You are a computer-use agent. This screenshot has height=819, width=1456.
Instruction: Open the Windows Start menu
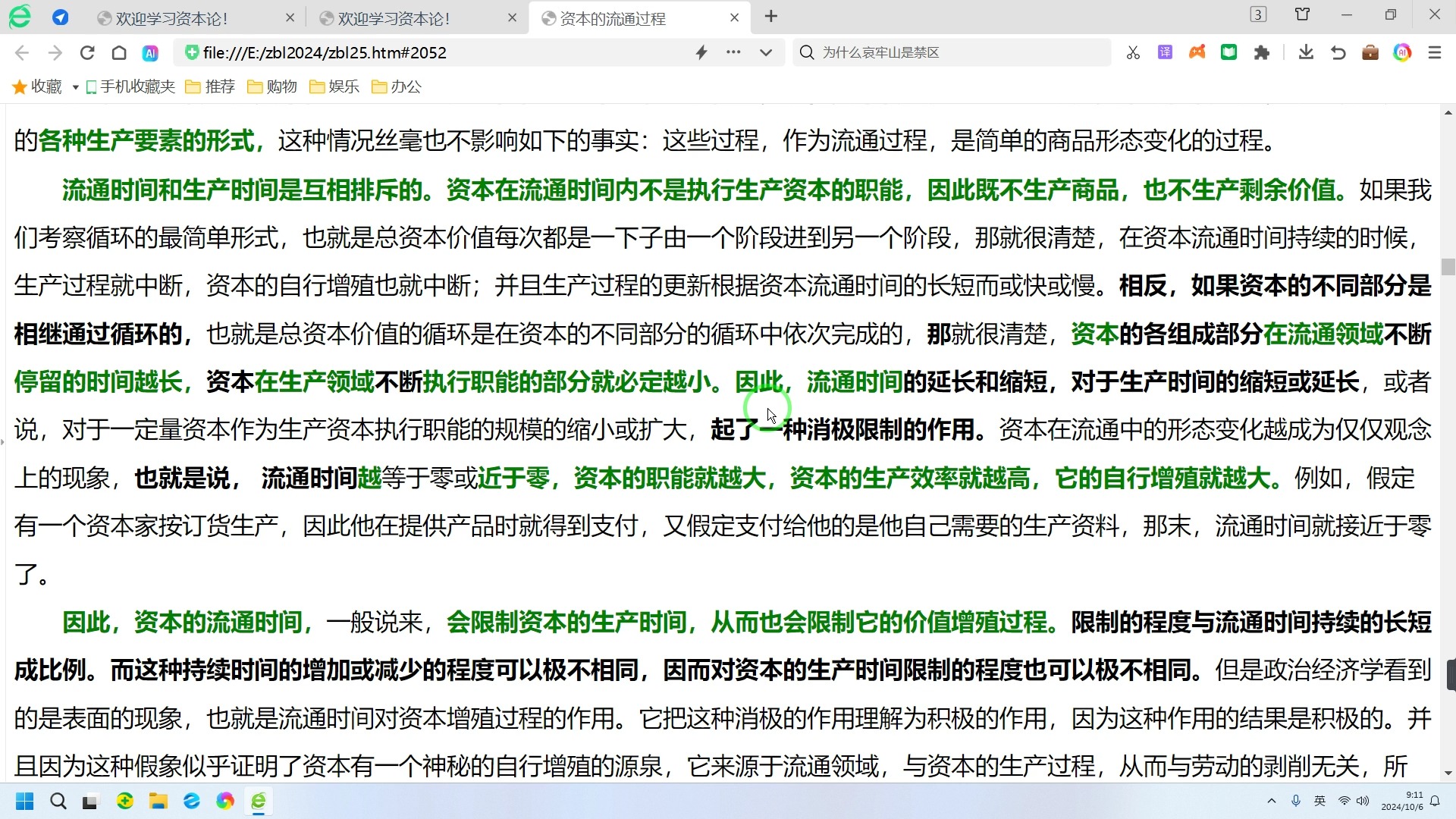(x=25, y=801)
